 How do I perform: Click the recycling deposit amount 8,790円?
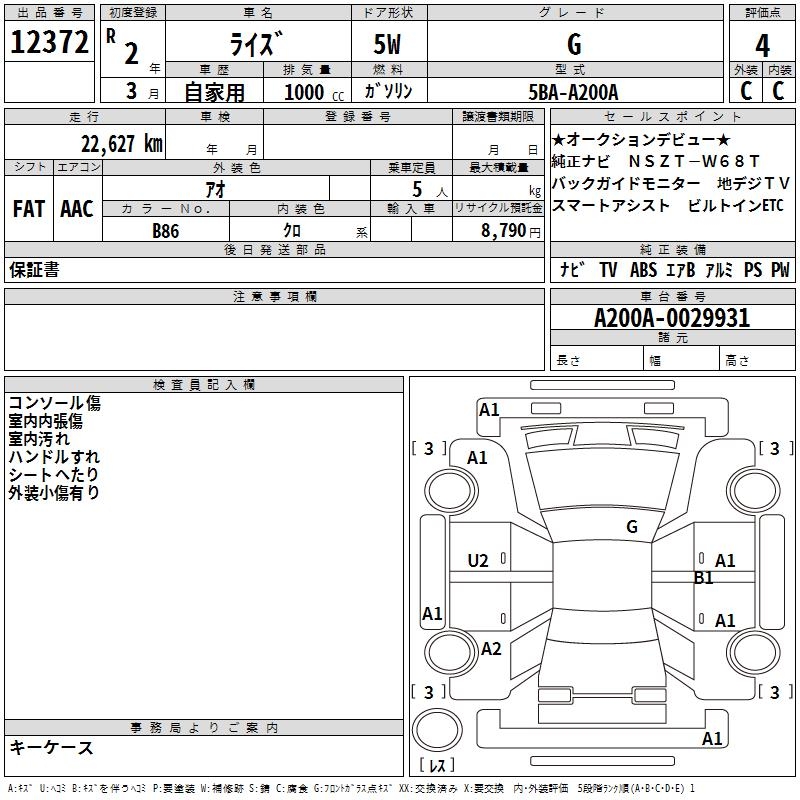(x=506, y=230)
